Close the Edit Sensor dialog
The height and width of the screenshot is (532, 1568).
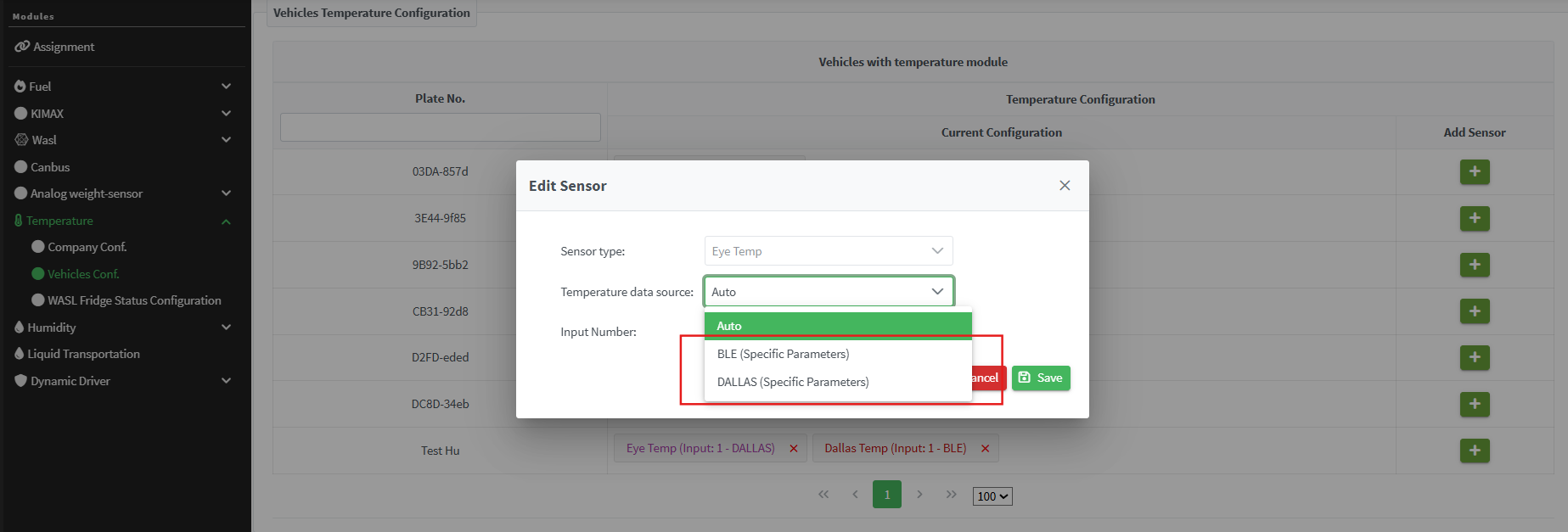click(x=1065, y=186)
